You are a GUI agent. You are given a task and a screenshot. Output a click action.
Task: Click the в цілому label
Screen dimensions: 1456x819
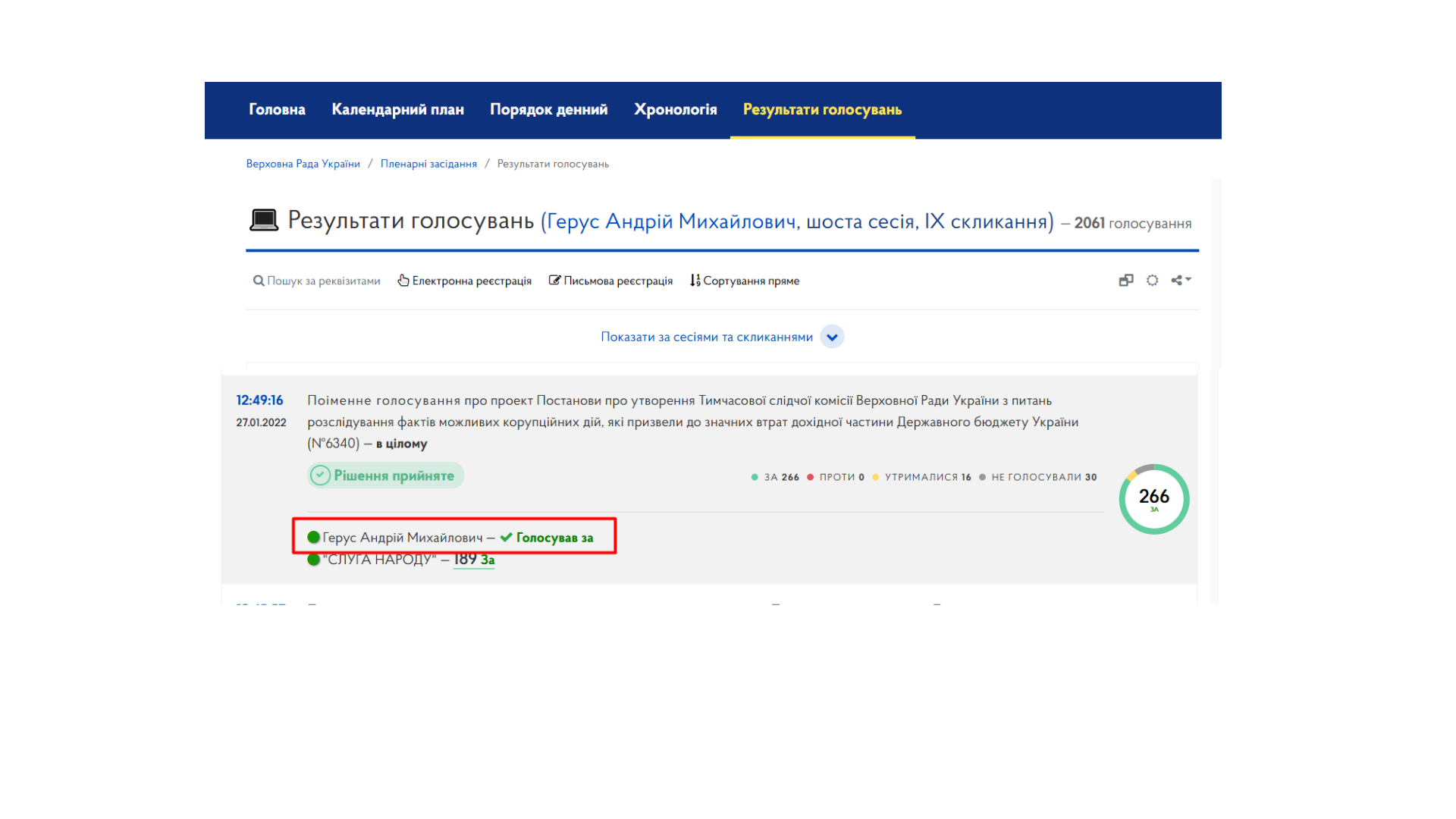coord(401,444)
